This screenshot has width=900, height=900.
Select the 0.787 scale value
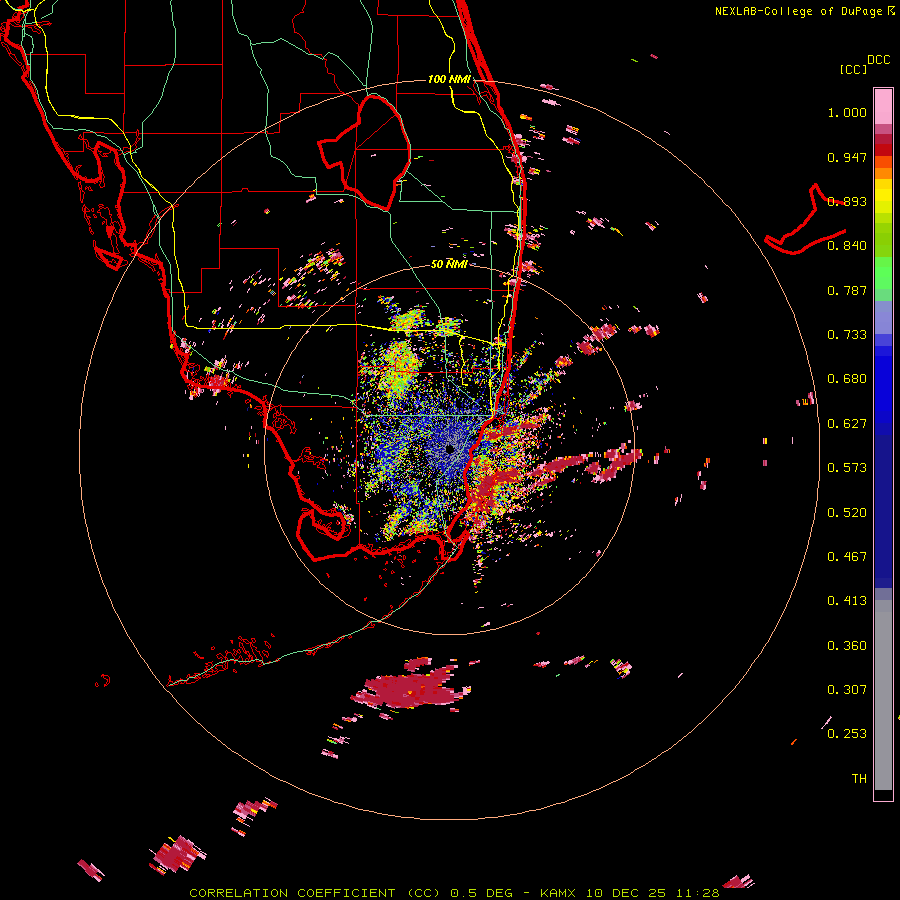(847, 290)
